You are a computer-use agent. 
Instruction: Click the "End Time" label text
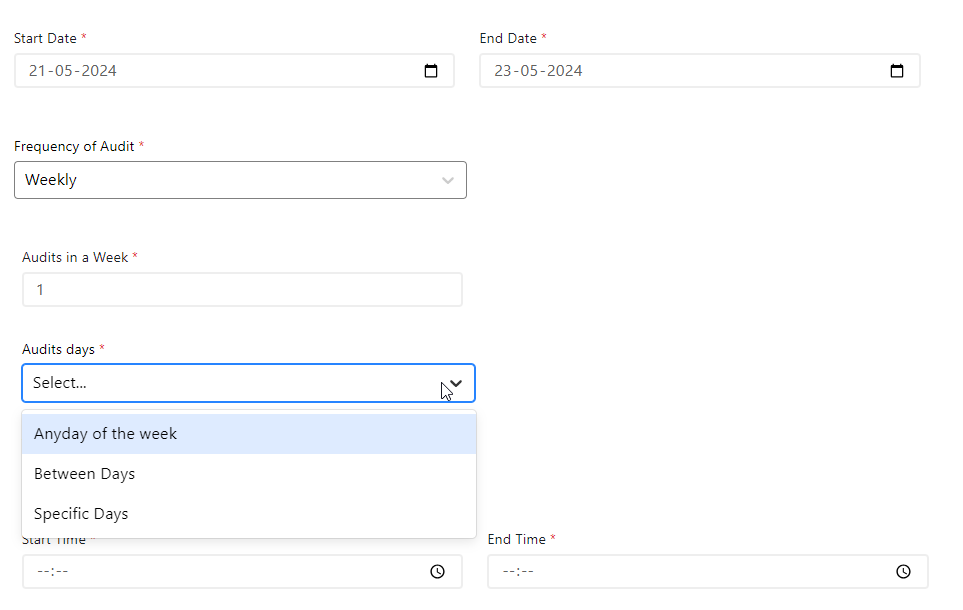pos(516,539)
